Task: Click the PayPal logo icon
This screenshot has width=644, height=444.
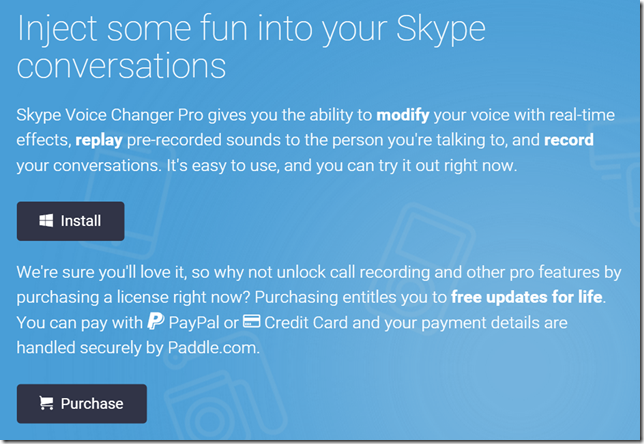Action: click(x=155, y=322)
